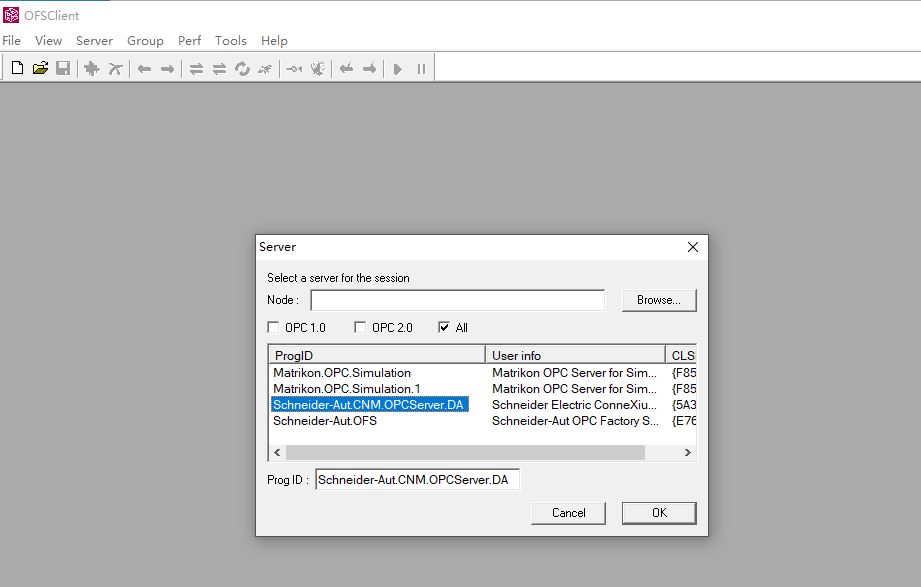This screenshot has height=587, width=921.
Task: Click into the Node input field
Action: tap(458, 300)
